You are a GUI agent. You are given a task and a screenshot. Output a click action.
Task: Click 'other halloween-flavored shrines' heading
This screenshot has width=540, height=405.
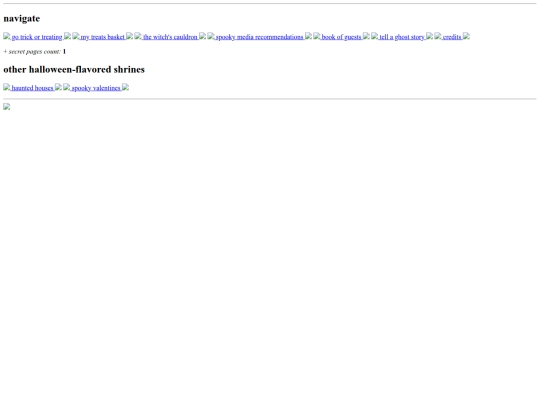[x=74, y=70]
